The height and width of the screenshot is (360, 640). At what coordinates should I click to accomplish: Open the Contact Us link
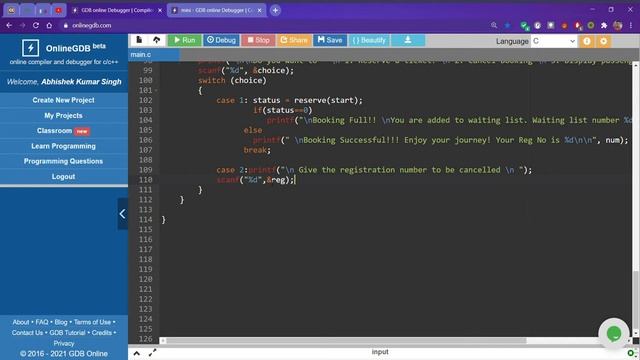click(x=27, y=333)
